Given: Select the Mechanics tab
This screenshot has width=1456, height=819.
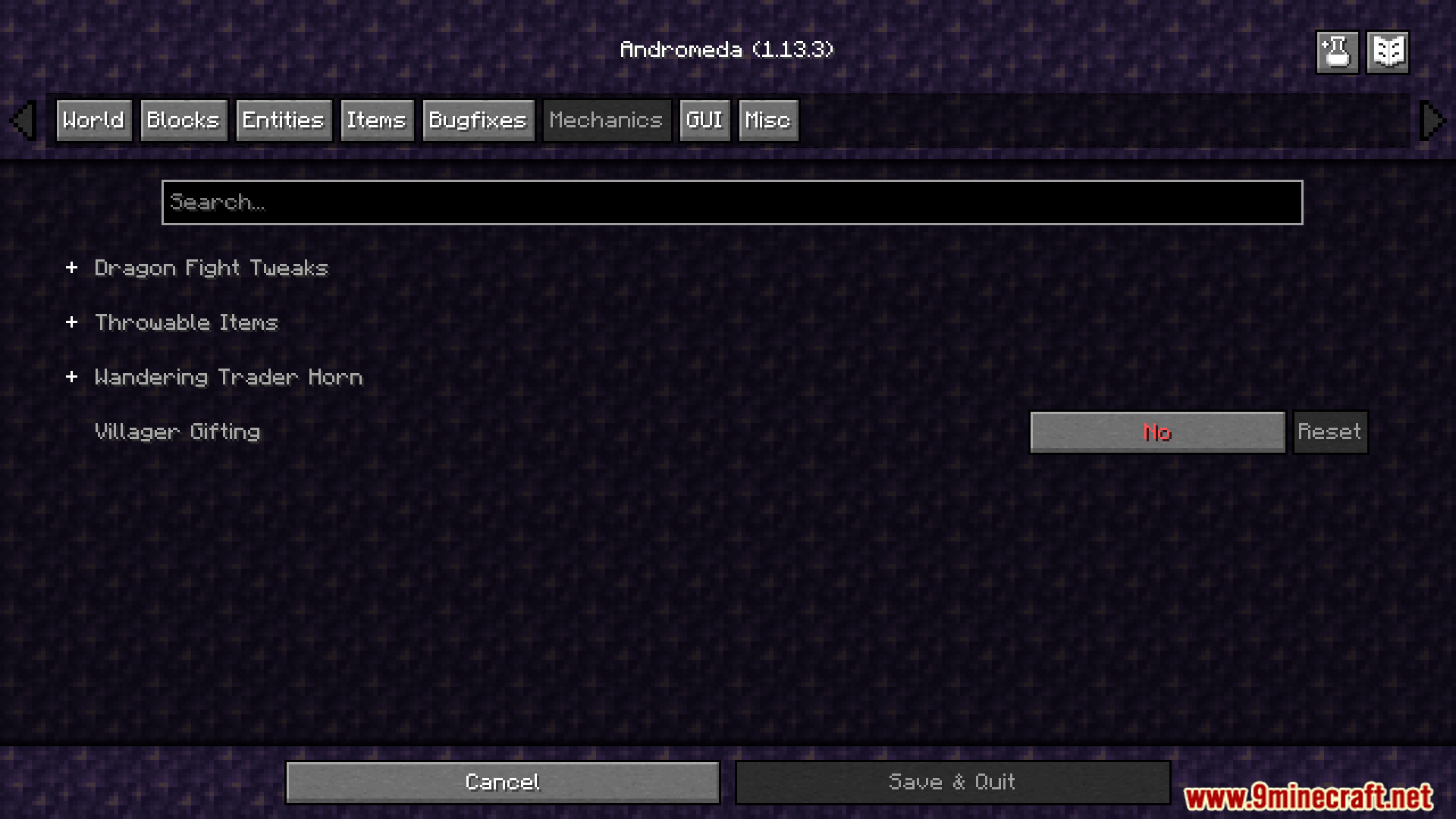Looking at the screenshot, I should (x=604, y=120).
